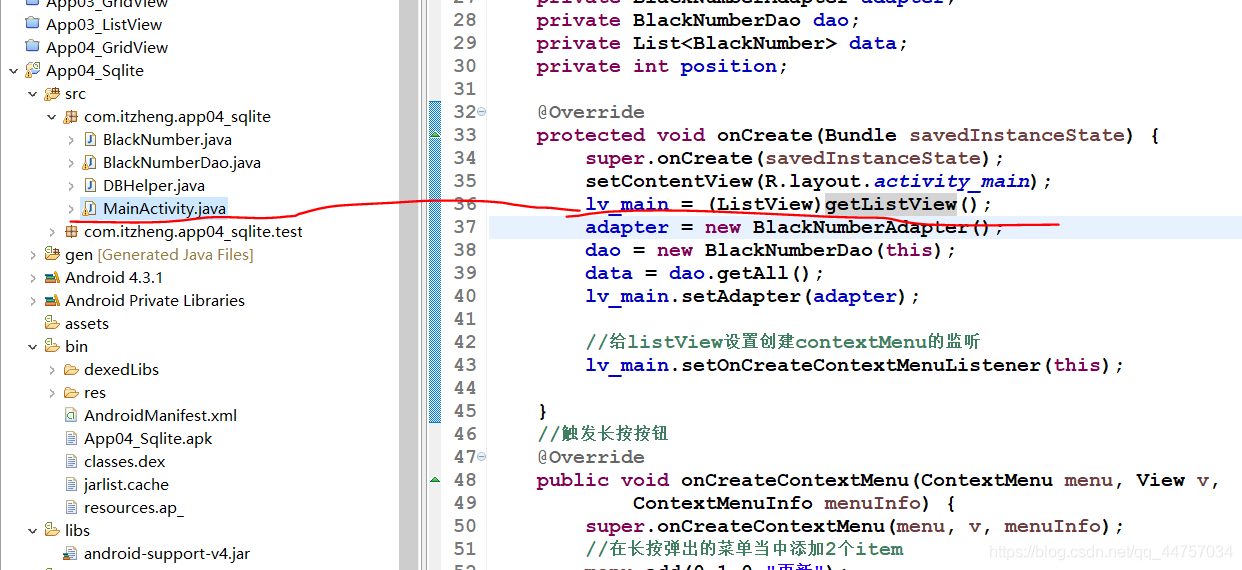Click ContextMenuInfo on line 49
The height and width of the screenshot is (570, 1242).
(x=723, y=503)
